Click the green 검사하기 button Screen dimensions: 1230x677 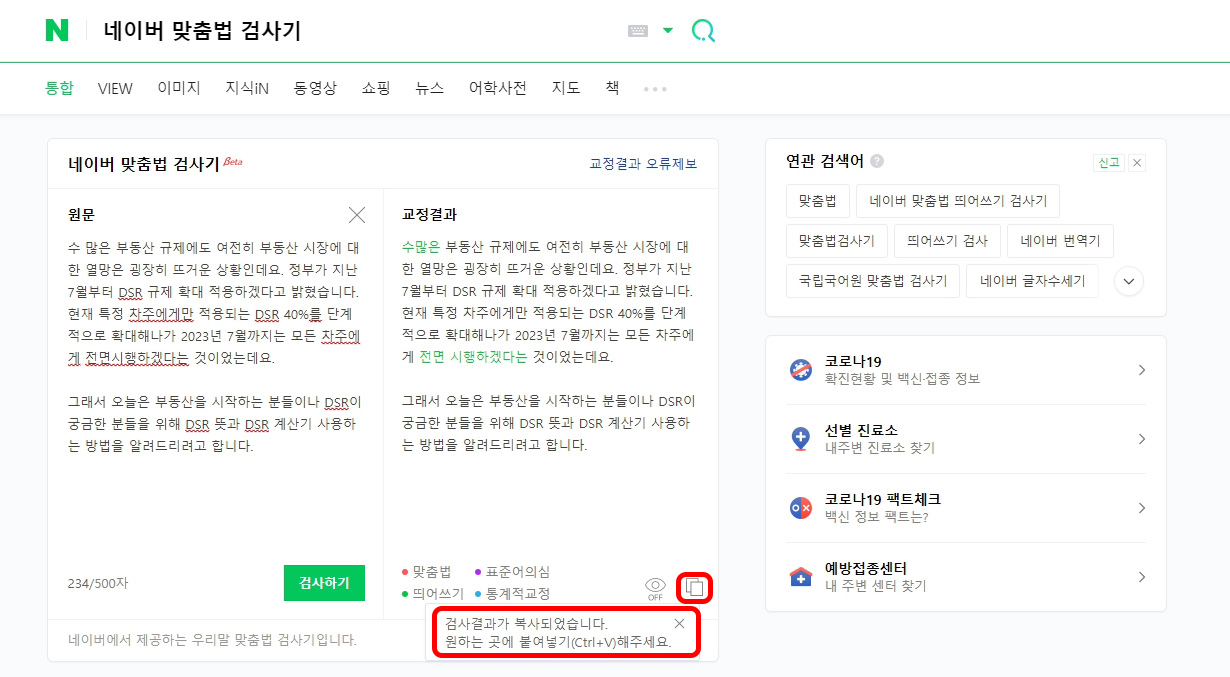324,583
